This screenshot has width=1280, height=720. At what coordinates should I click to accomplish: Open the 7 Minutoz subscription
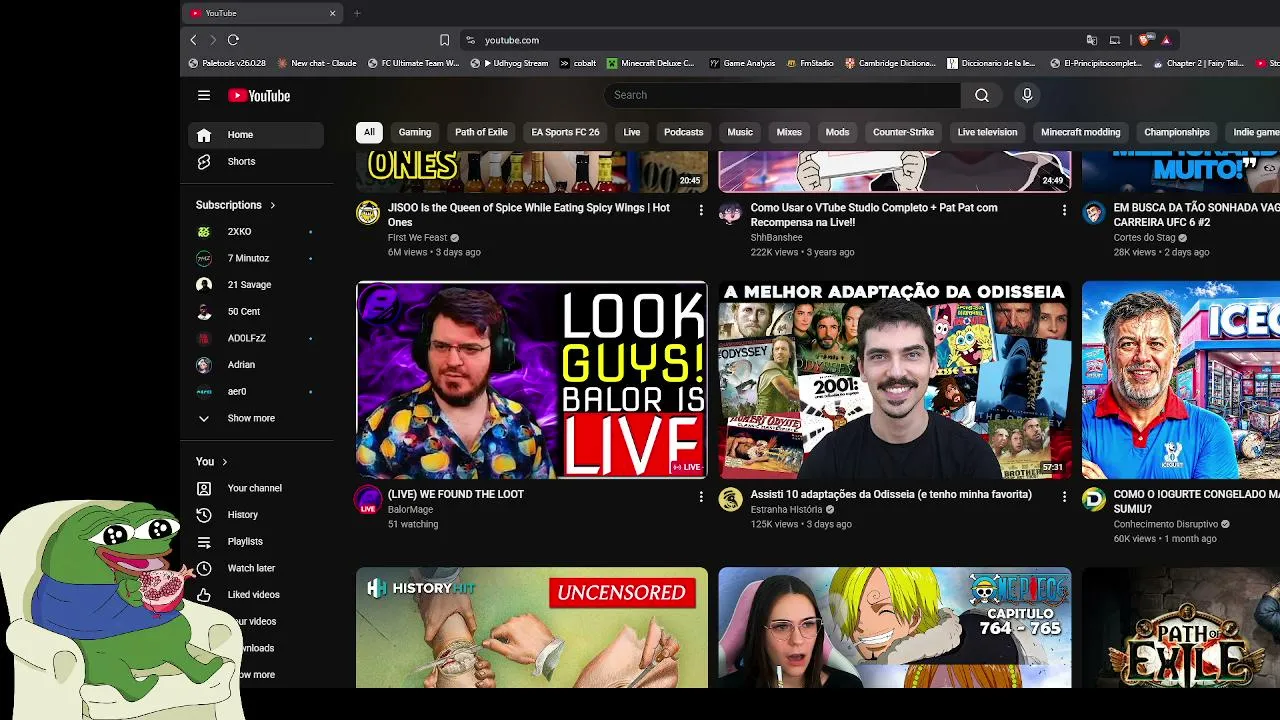click(x=256, y=258)
